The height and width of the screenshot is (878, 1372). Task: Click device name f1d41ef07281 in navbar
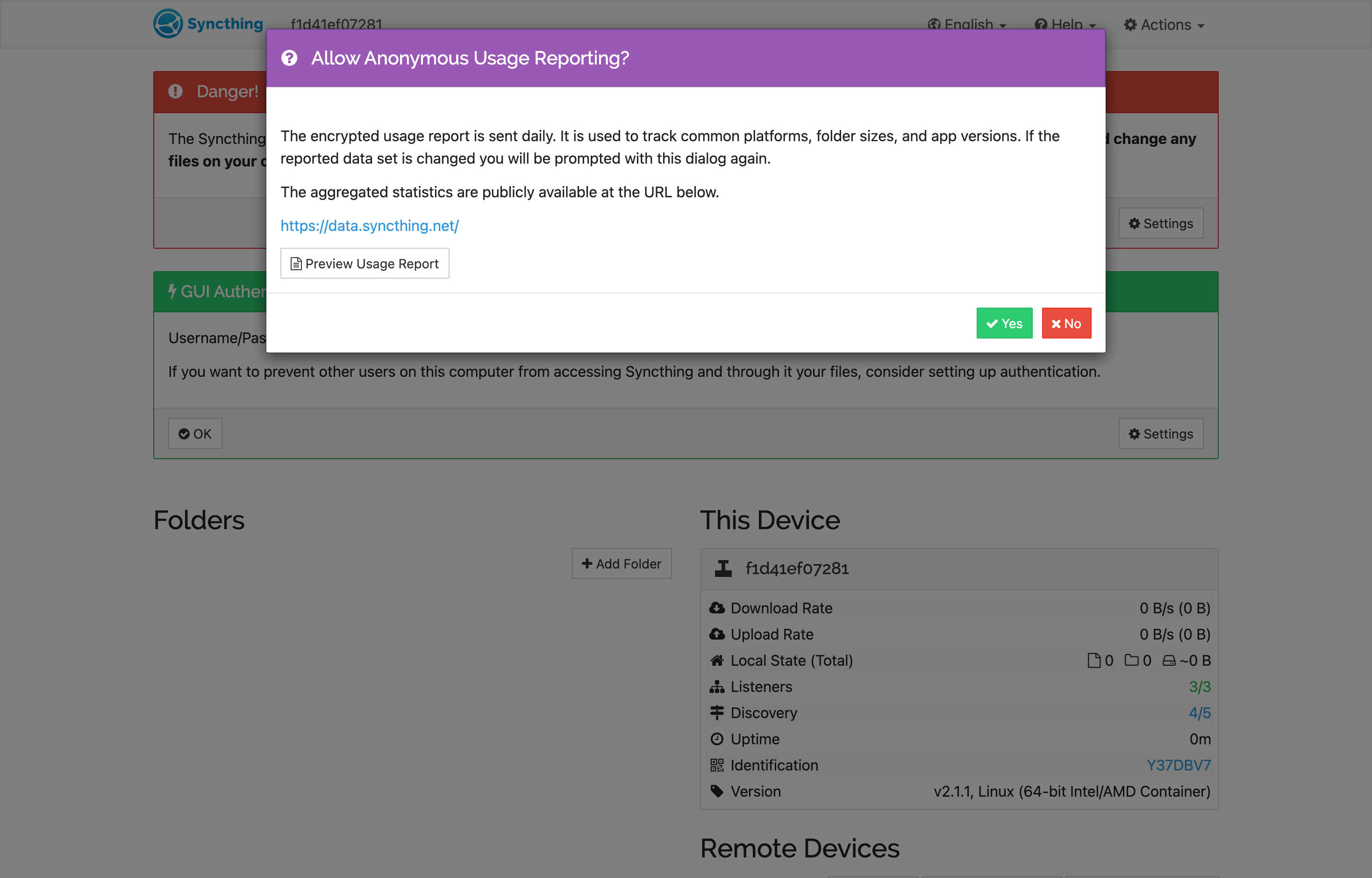point(336,25)
